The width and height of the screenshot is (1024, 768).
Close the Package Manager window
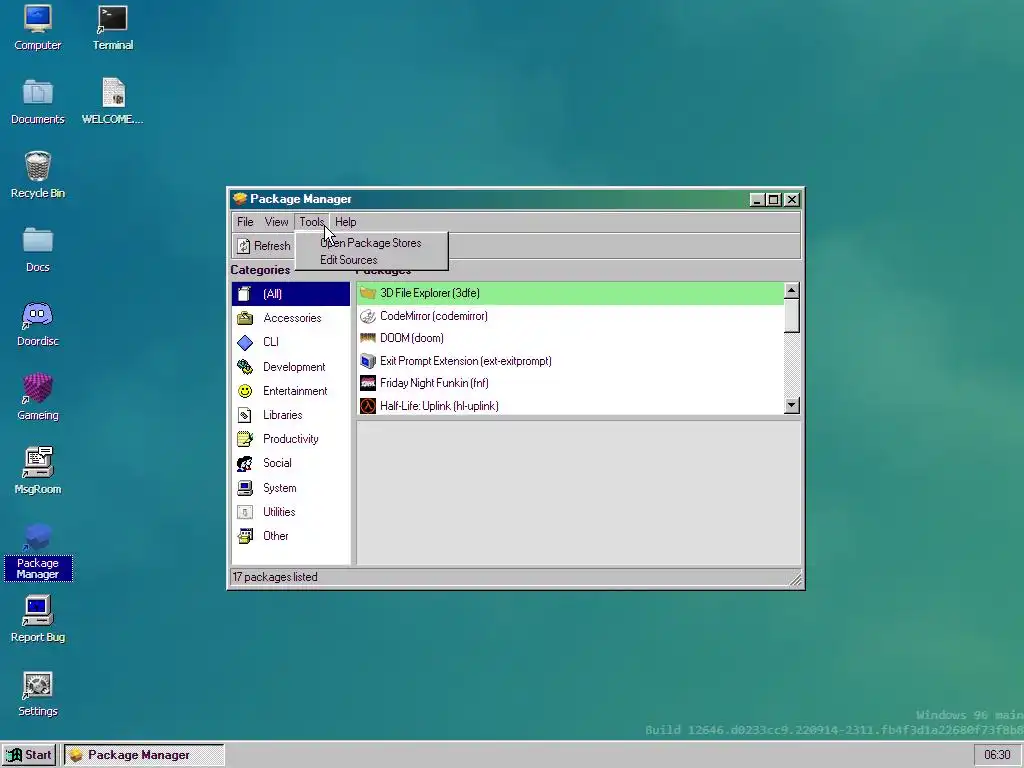tap(792, 199)
